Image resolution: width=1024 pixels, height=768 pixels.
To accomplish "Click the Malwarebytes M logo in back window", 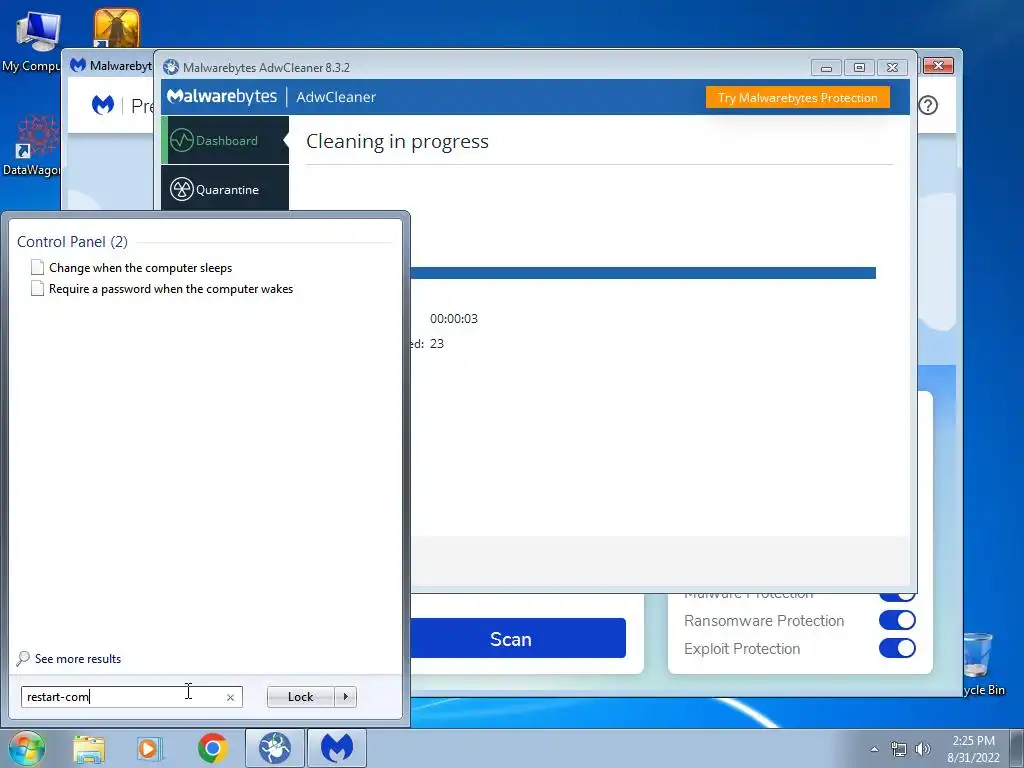I will [x=103, y=104].
